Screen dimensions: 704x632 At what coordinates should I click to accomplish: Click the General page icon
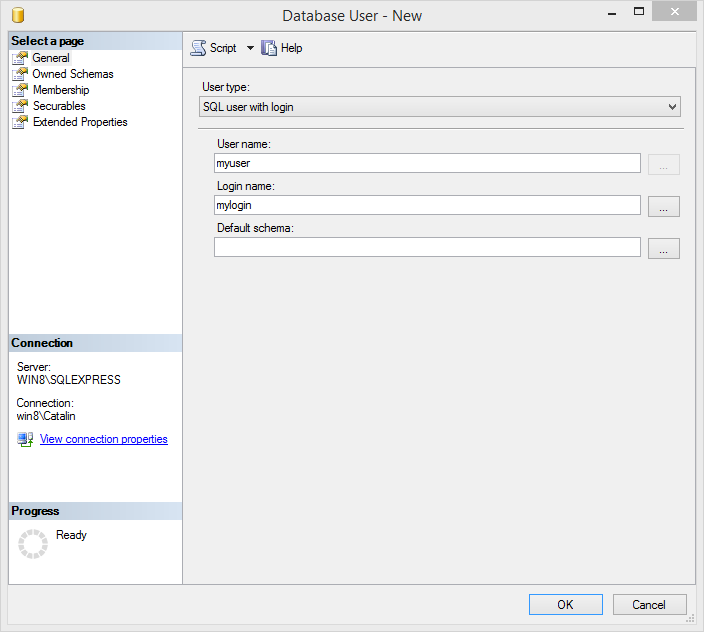coord(20,58)
